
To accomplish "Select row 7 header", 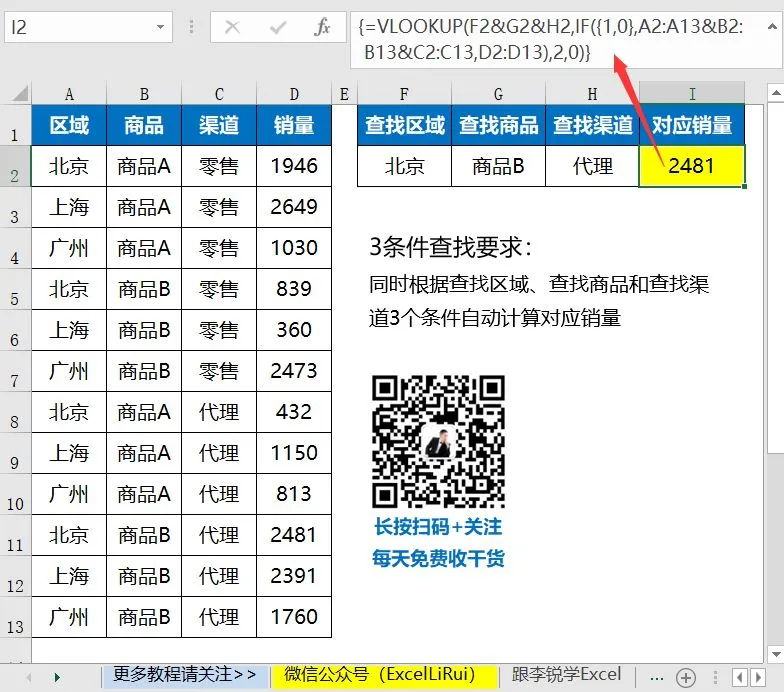I will (x=15, y=371).
